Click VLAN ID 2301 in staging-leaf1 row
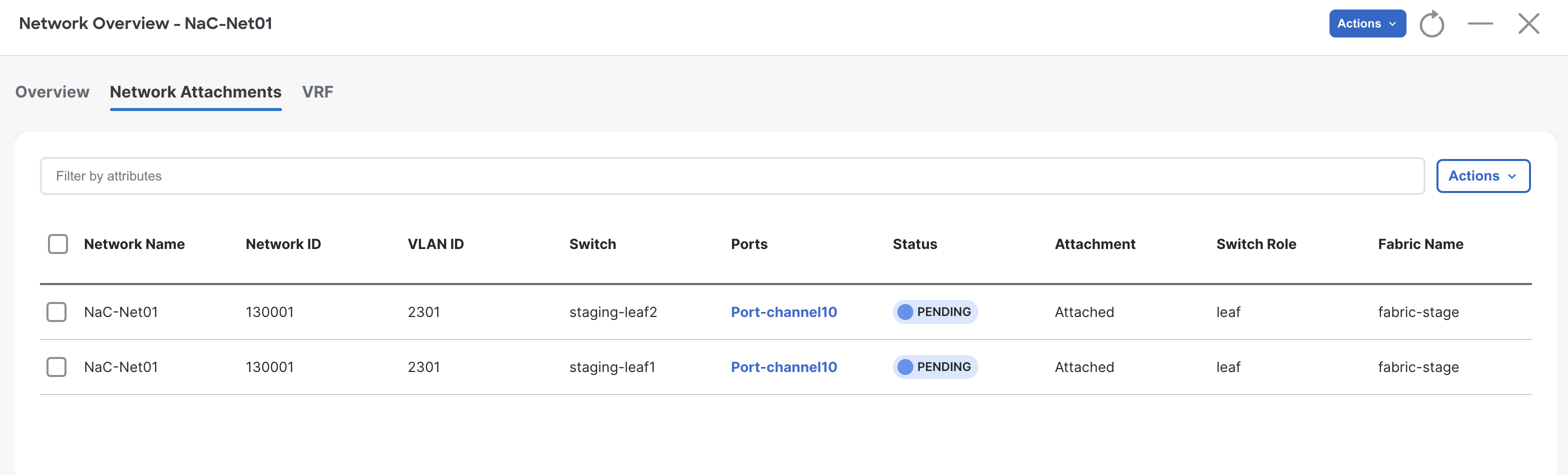This screenshot has width=1568, height=475. click(423, 367)
